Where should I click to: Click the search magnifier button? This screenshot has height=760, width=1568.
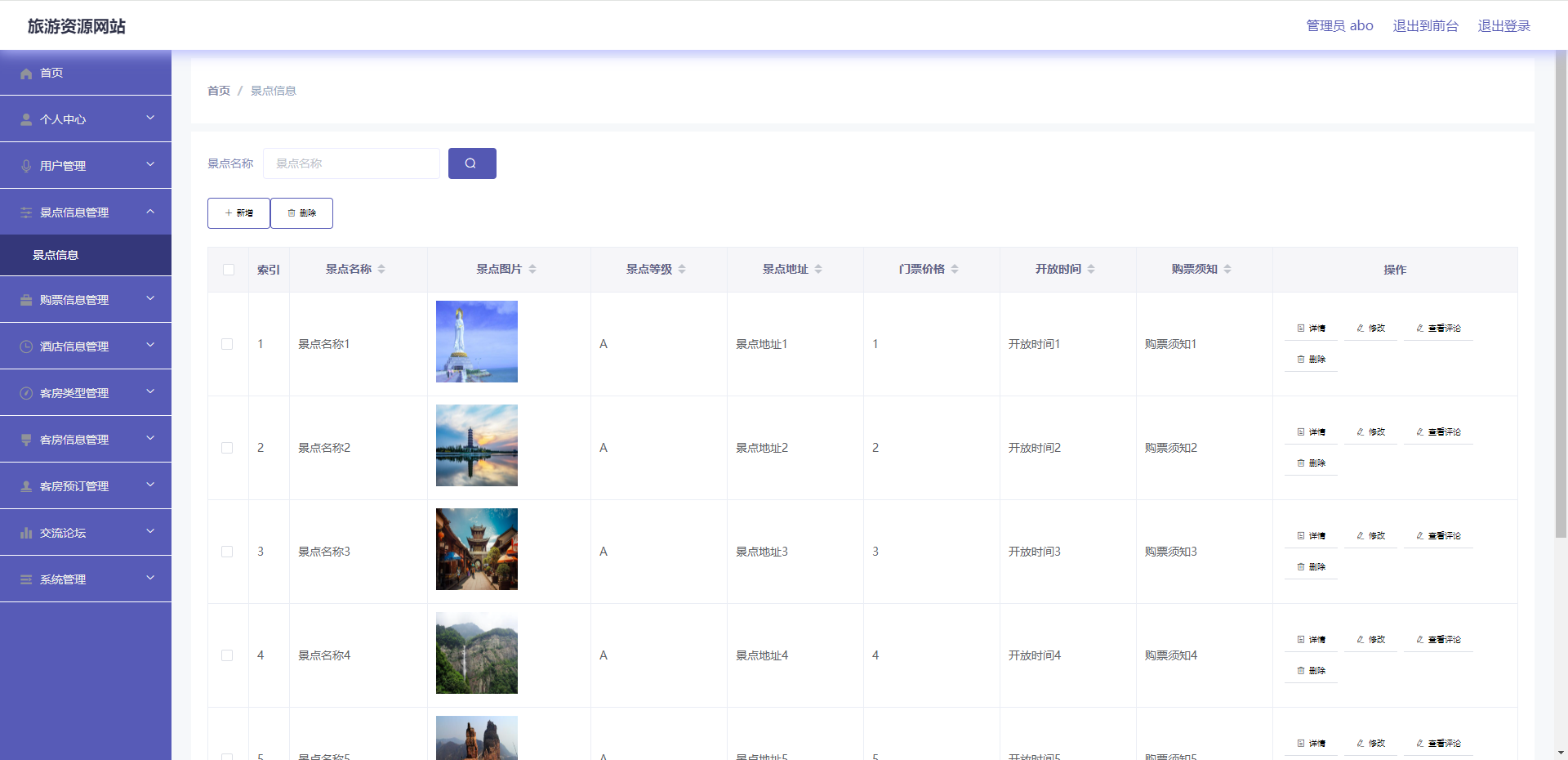471,163
